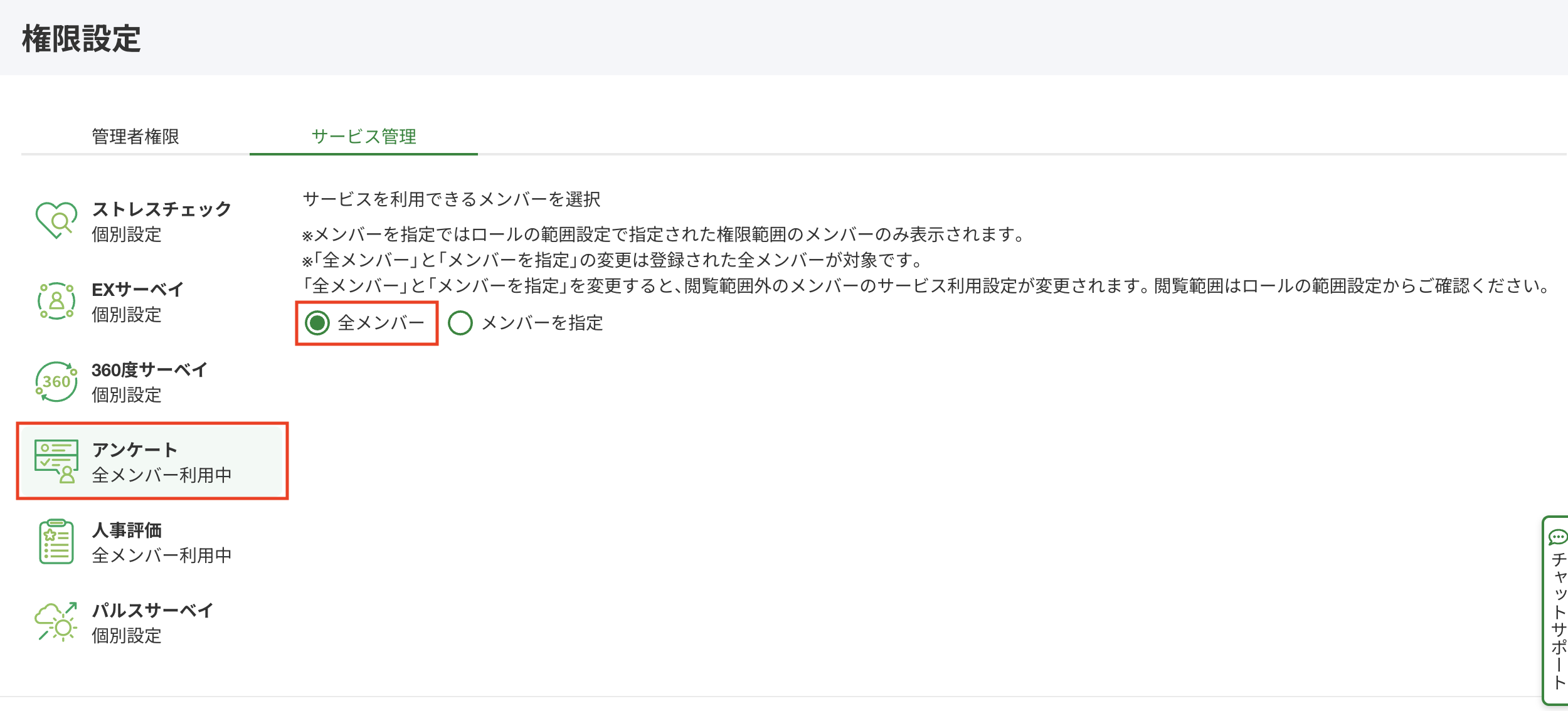Click the 人事評価 clipboard icon
The image size is (1568, 711).
coord(56,542)
